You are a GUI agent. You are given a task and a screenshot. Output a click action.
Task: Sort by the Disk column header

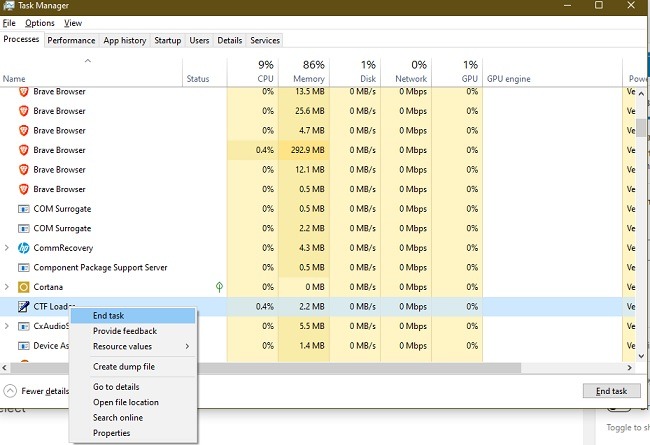tap(355, 72)
